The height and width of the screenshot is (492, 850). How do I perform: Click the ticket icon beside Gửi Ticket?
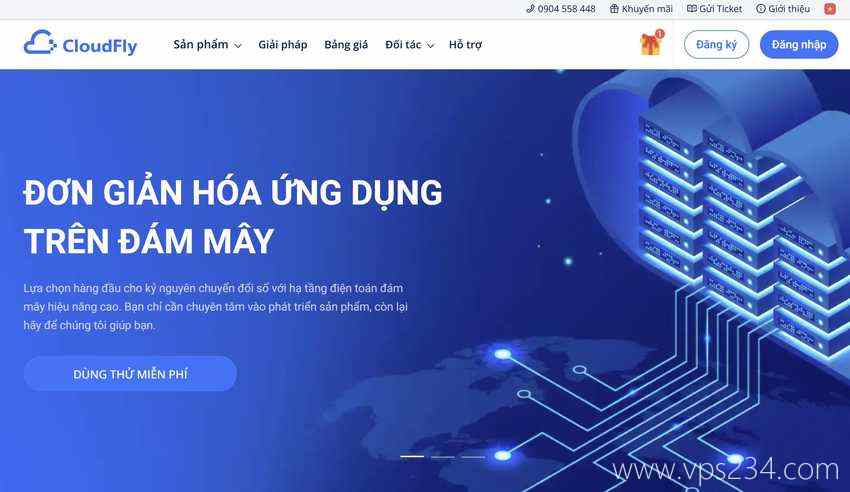click(x=692, y=9)
